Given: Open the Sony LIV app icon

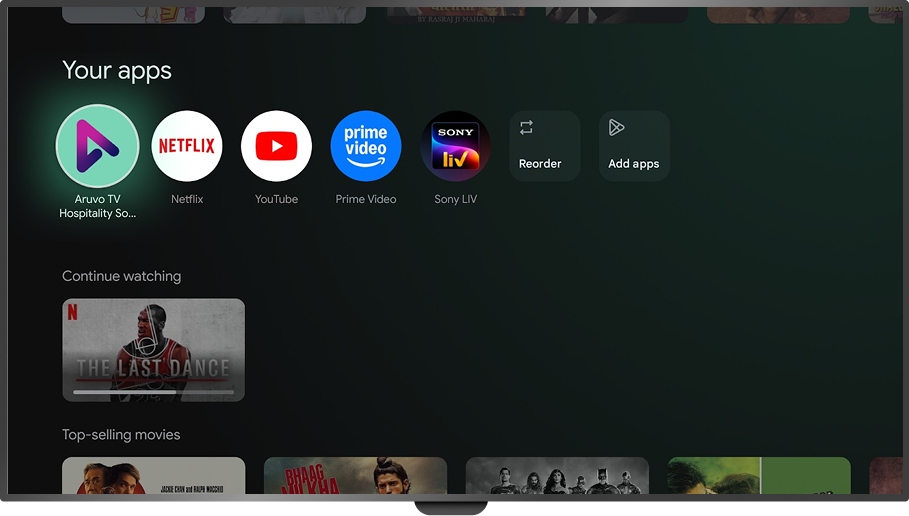Looking at the screenshot, I should click(x=456, y=146).
